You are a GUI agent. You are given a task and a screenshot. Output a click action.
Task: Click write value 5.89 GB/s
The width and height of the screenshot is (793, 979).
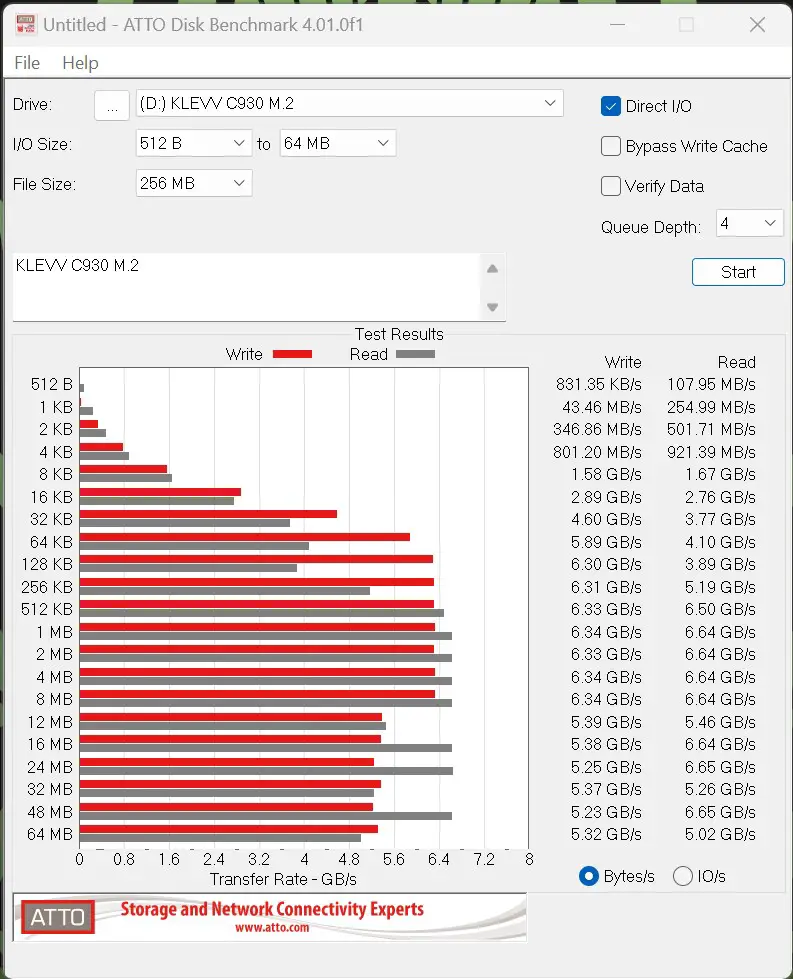point(606,542)
